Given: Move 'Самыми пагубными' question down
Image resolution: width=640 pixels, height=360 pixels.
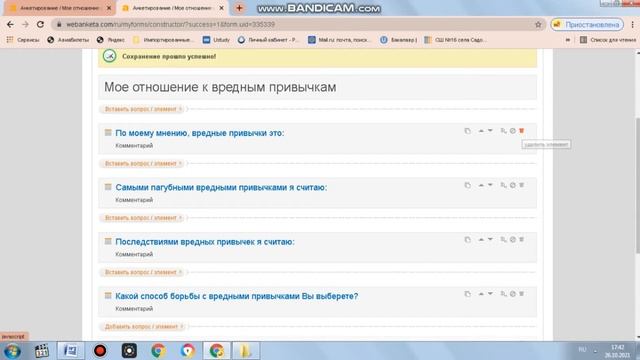Looking at the screenshot, I should [x=490, y=185].
